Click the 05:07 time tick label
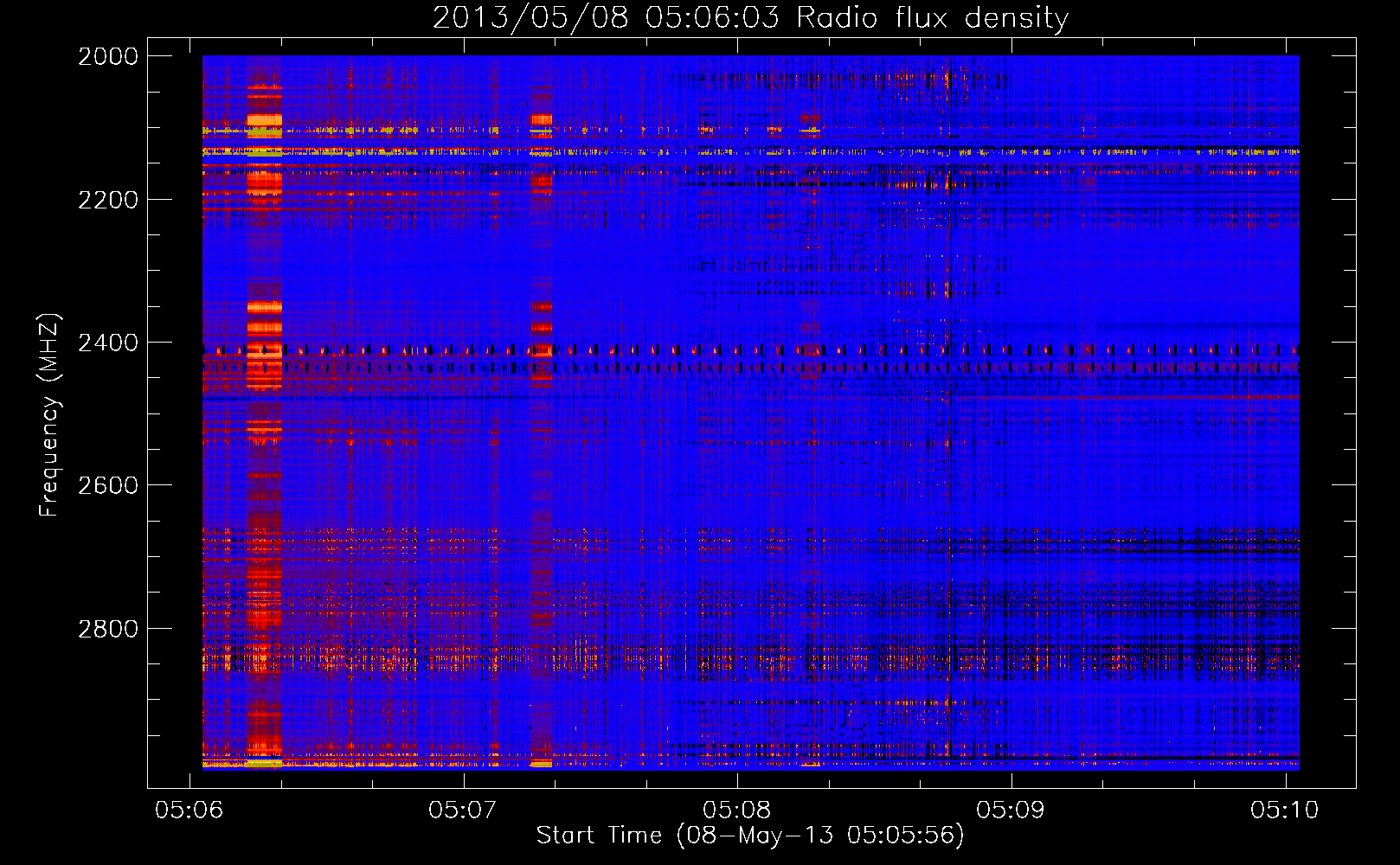 tap(463, 810)
